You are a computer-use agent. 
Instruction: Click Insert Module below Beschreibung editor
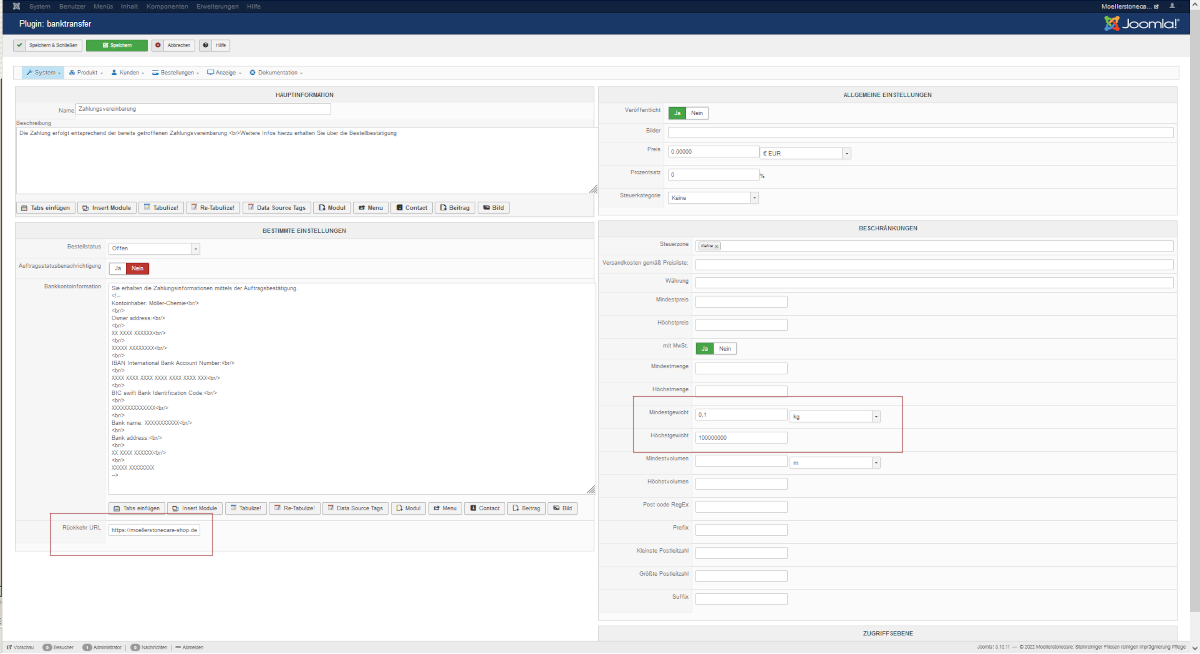click(x=106, y=208)
